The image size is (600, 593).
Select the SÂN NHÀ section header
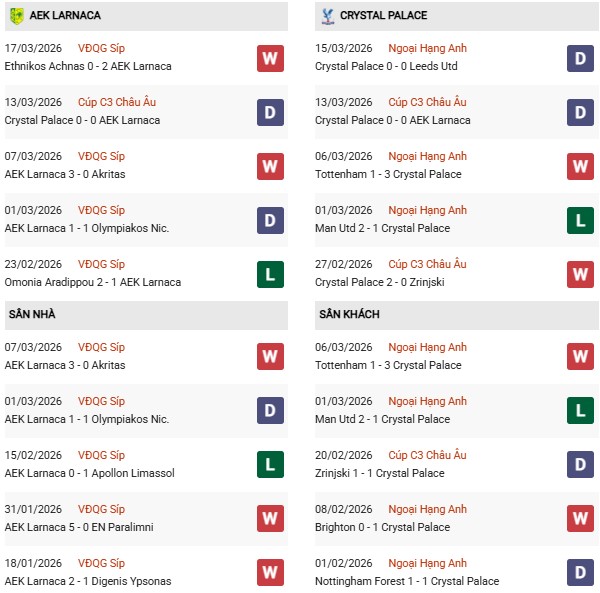coord(32,314)
